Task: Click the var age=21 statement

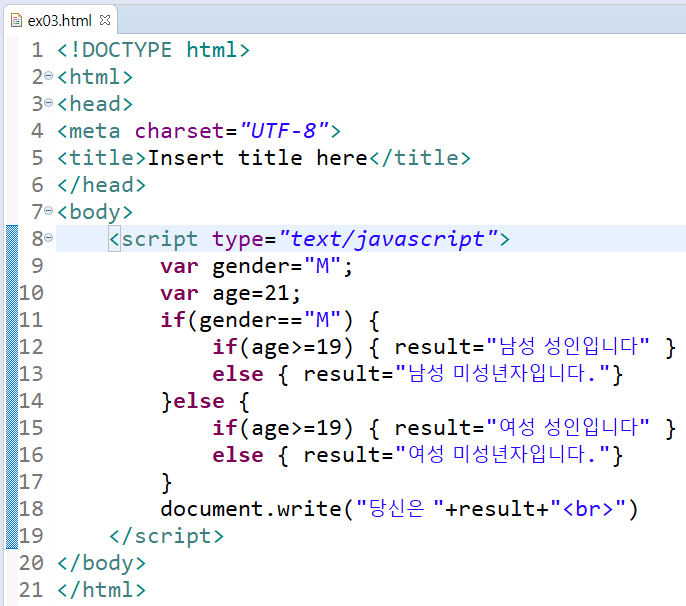Action: (231, 293)
